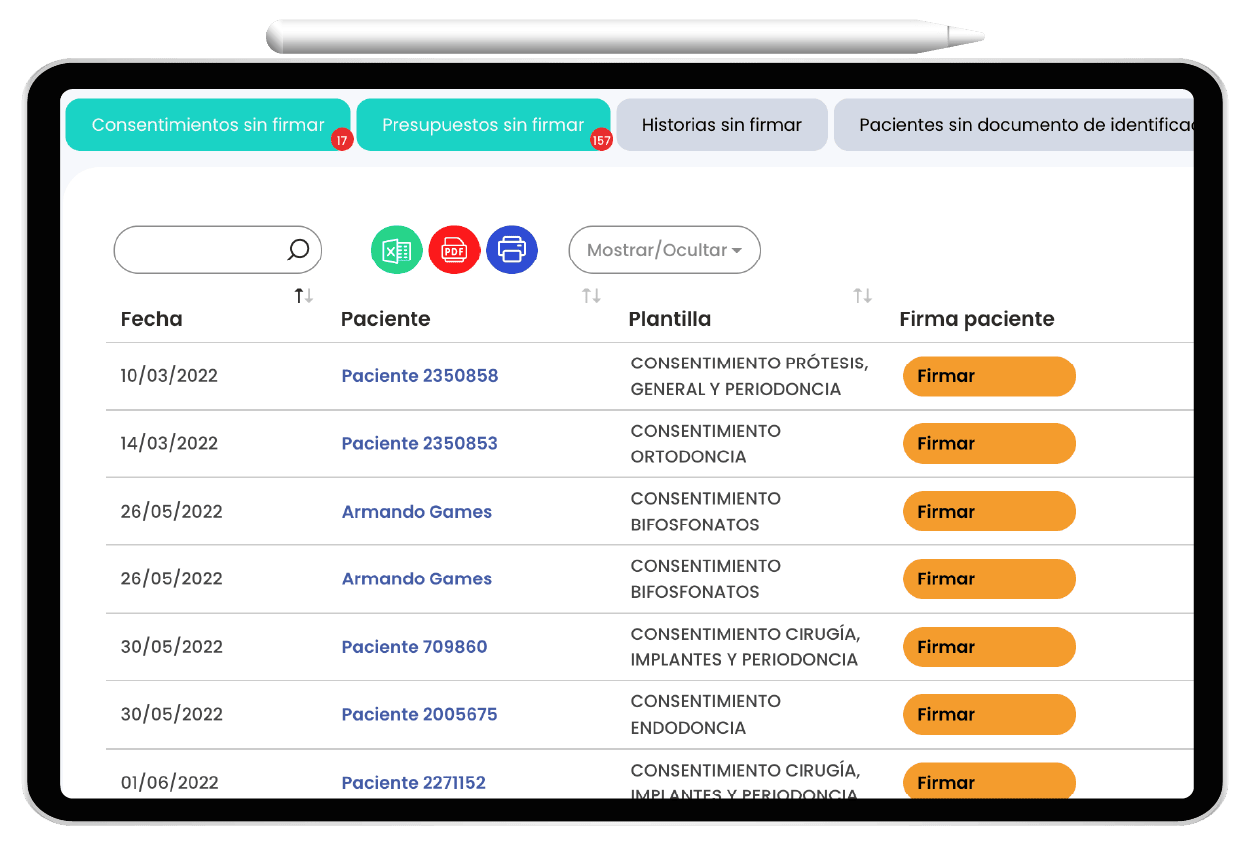The height and width of the screenshot is (846, 1250).
Task: Print the consent list
Action: coord(512,250)
